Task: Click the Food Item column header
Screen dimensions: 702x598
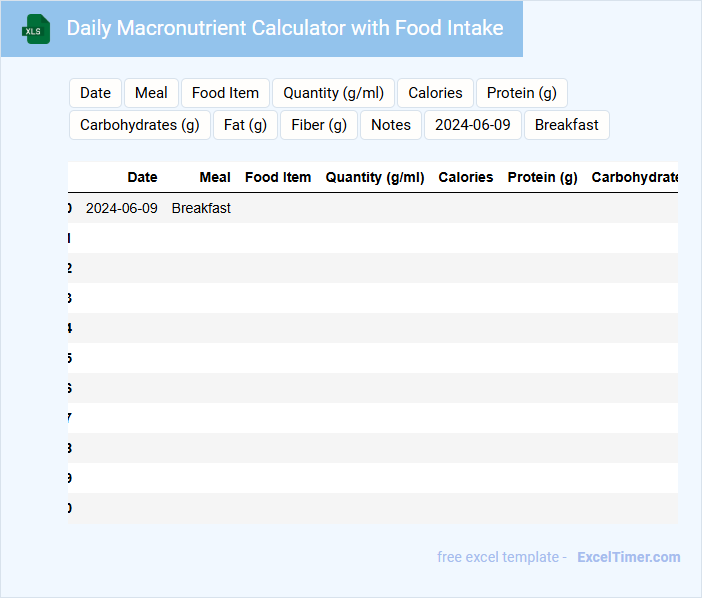Action: (277, 177)
